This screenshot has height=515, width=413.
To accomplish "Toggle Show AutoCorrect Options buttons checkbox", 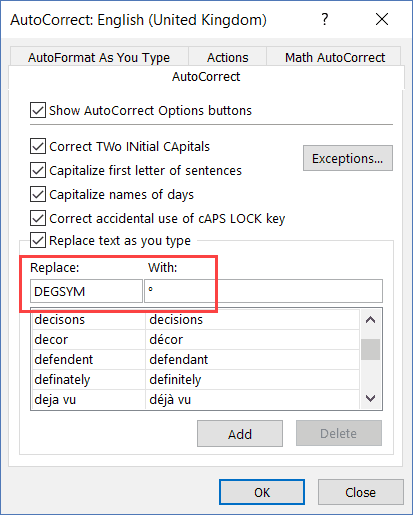I will coord(38,110).
